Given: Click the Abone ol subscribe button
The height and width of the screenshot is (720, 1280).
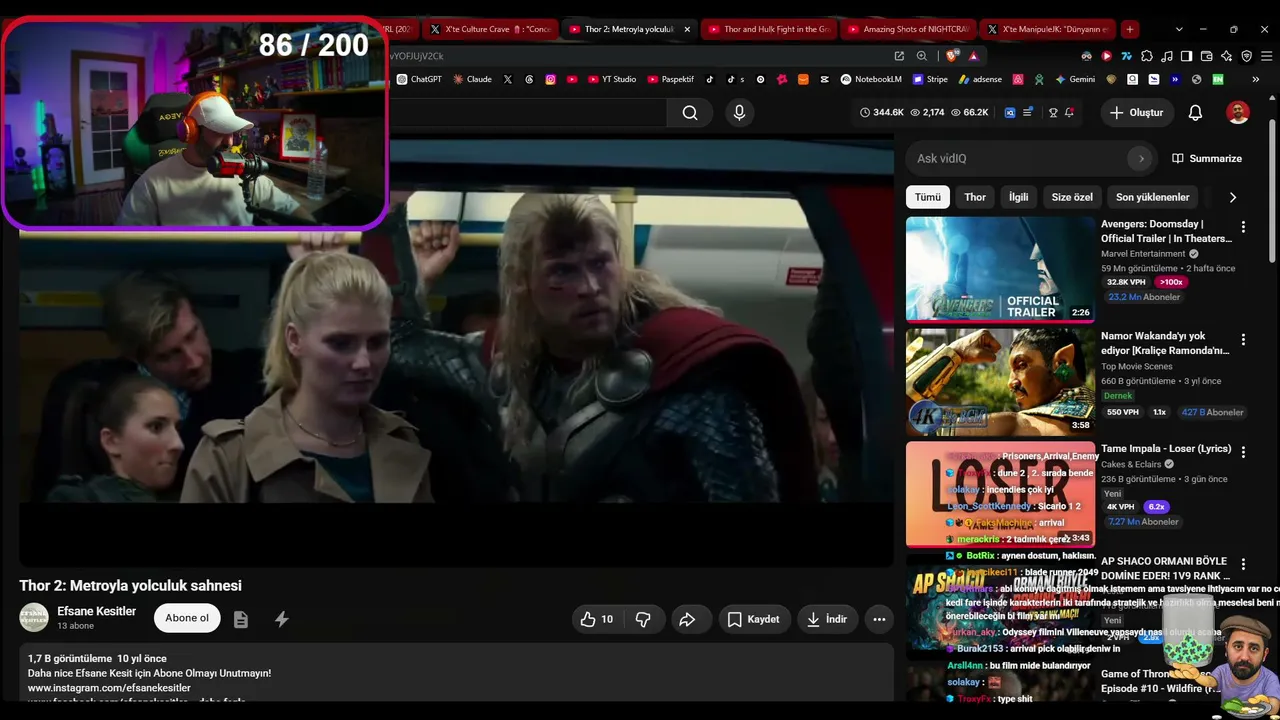Looking at the screenshot, I should click(187, 618).
